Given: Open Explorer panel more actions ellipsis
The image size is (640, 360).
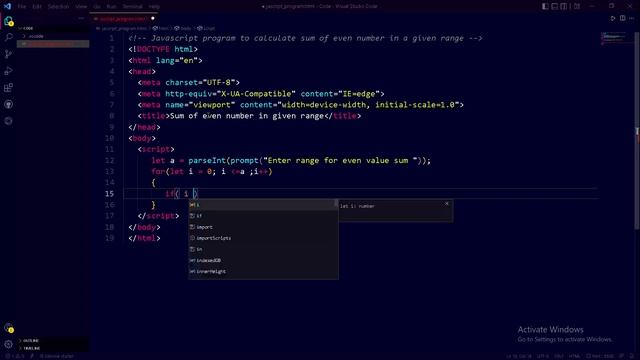Looking at the screenshot, I should tap(81, 18).
